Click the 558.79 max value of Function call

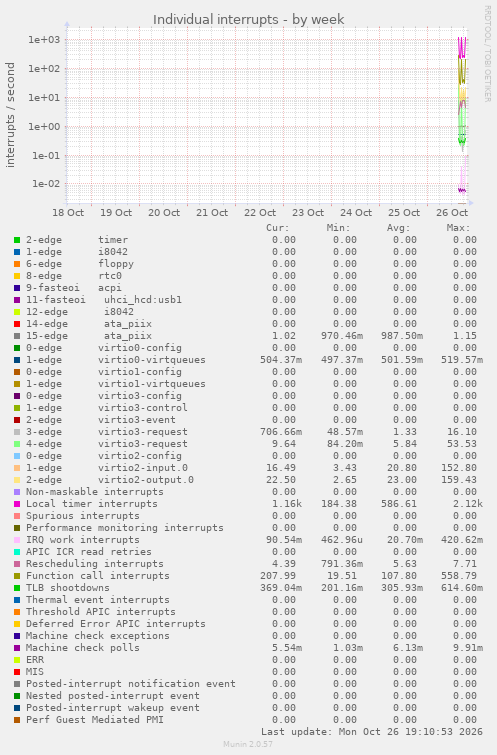coord(458,576)
